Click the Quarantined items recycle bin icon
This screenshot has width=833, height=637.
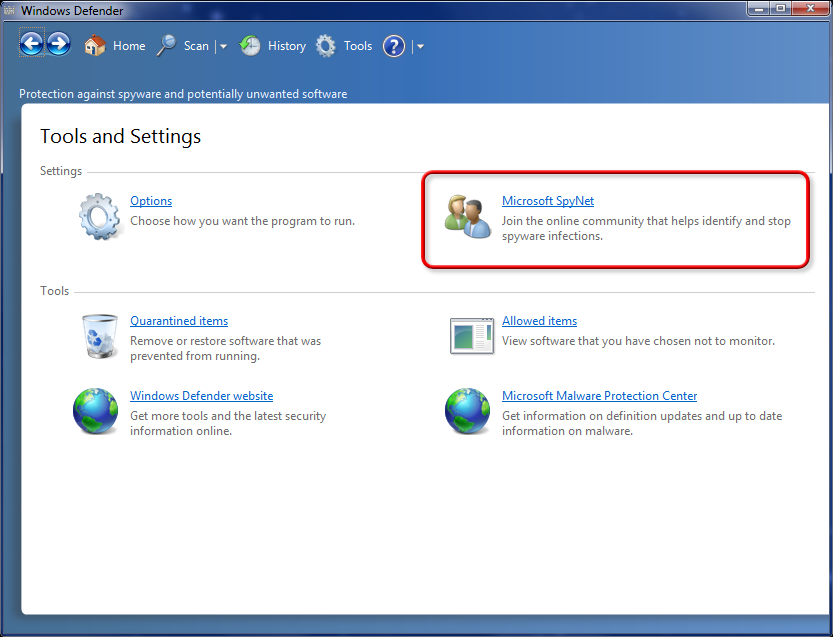99,335
